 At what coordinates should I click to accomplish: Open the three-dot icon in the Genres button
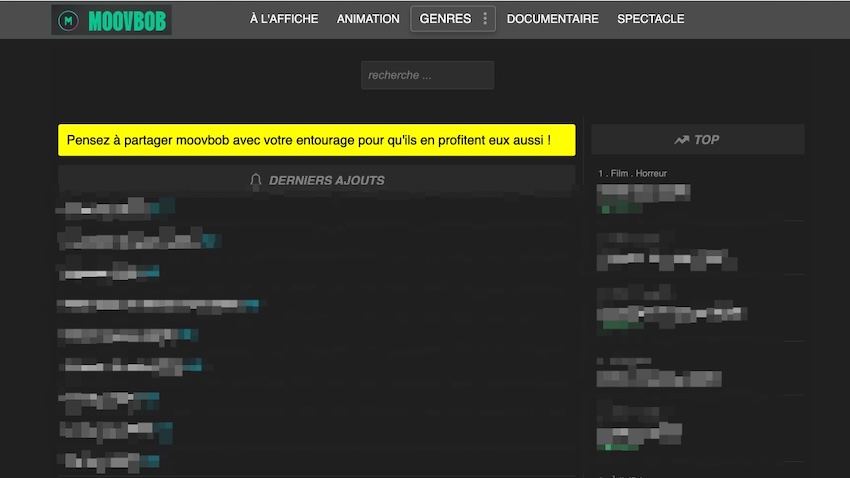coord(485,19)
